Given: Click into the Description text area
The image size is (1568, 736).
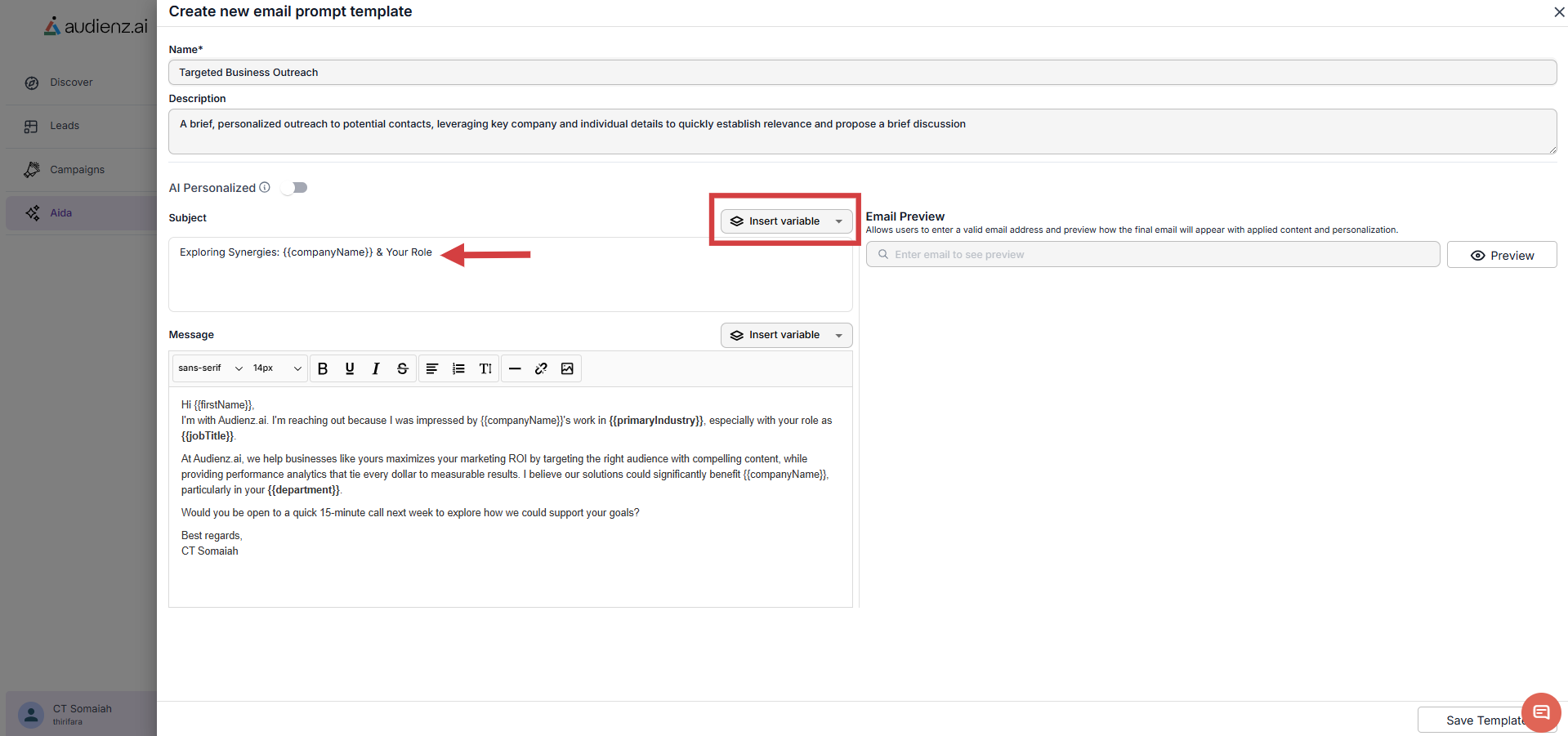Looking at the screenshot, I should [862, 131].
